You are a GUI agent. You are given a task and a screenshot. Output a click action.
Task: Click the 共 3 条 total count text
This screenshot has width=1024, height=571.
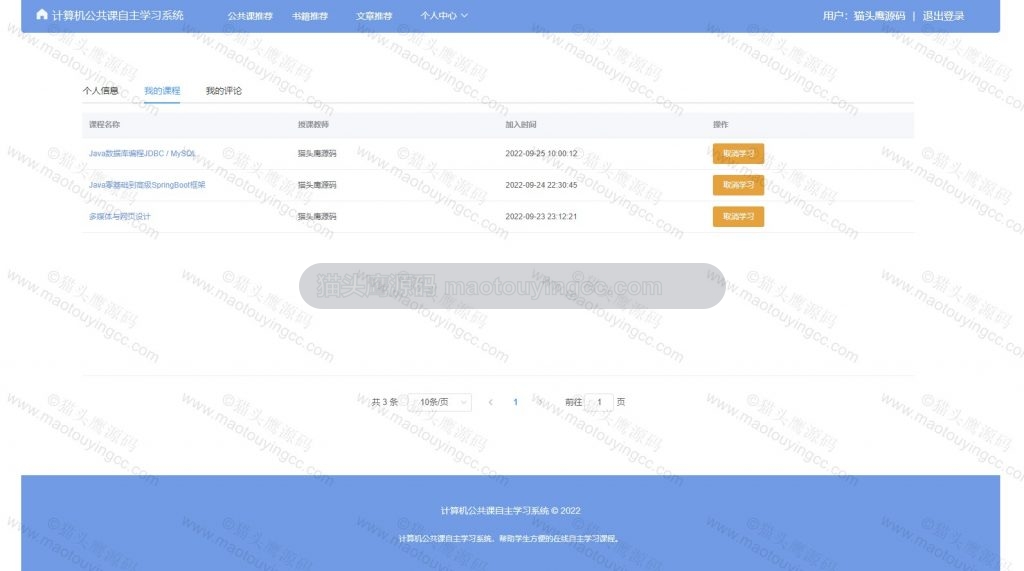pyautogui.click(x=385, y=402)
